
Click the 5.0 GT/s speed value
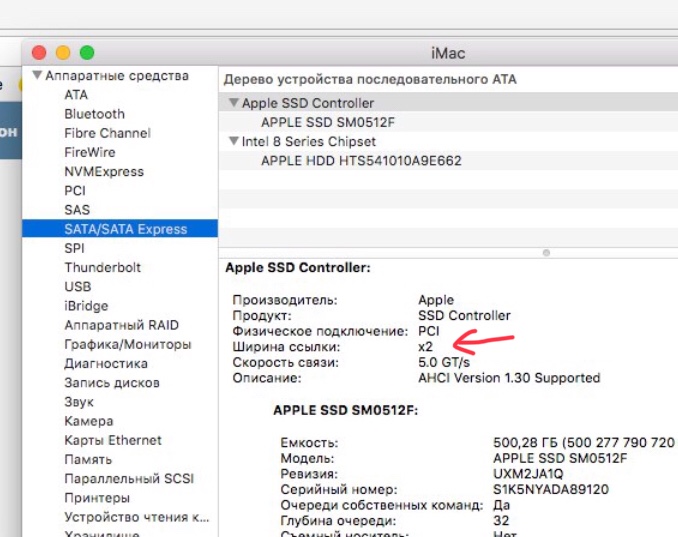coord(444,362)
